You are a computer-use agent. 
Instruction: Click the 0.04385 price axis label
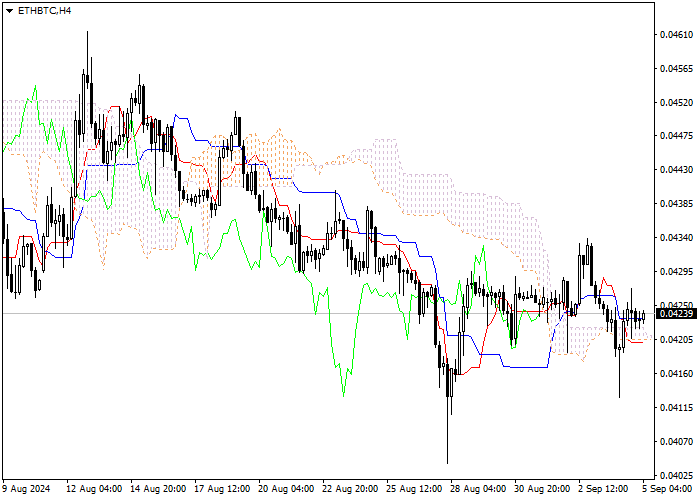[x=677, y=204]
